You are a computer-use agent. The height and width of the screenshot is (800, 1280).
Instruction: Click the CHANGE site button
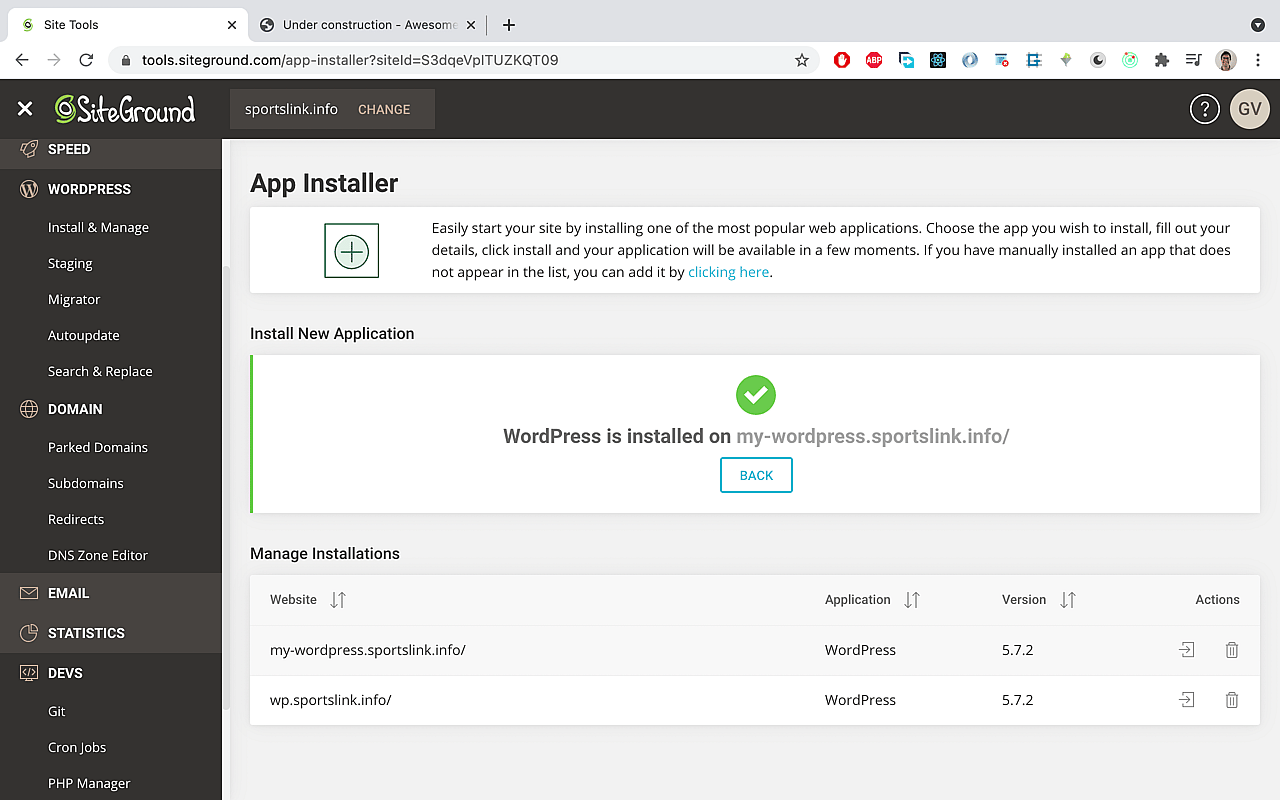(384, 110)
